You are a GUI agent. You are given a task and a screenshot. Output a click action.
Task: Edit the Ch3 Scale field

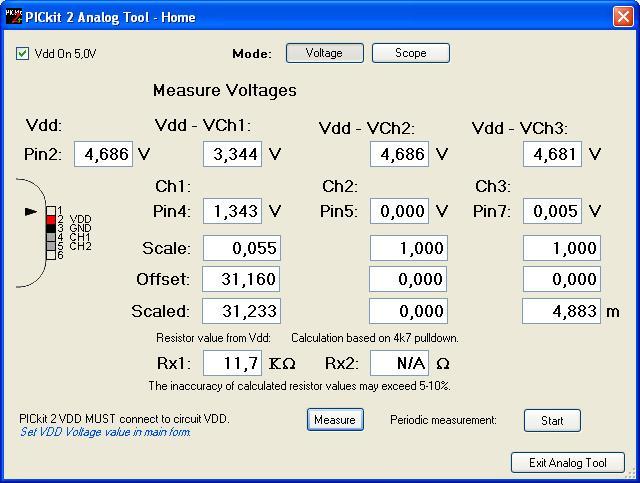562,248
